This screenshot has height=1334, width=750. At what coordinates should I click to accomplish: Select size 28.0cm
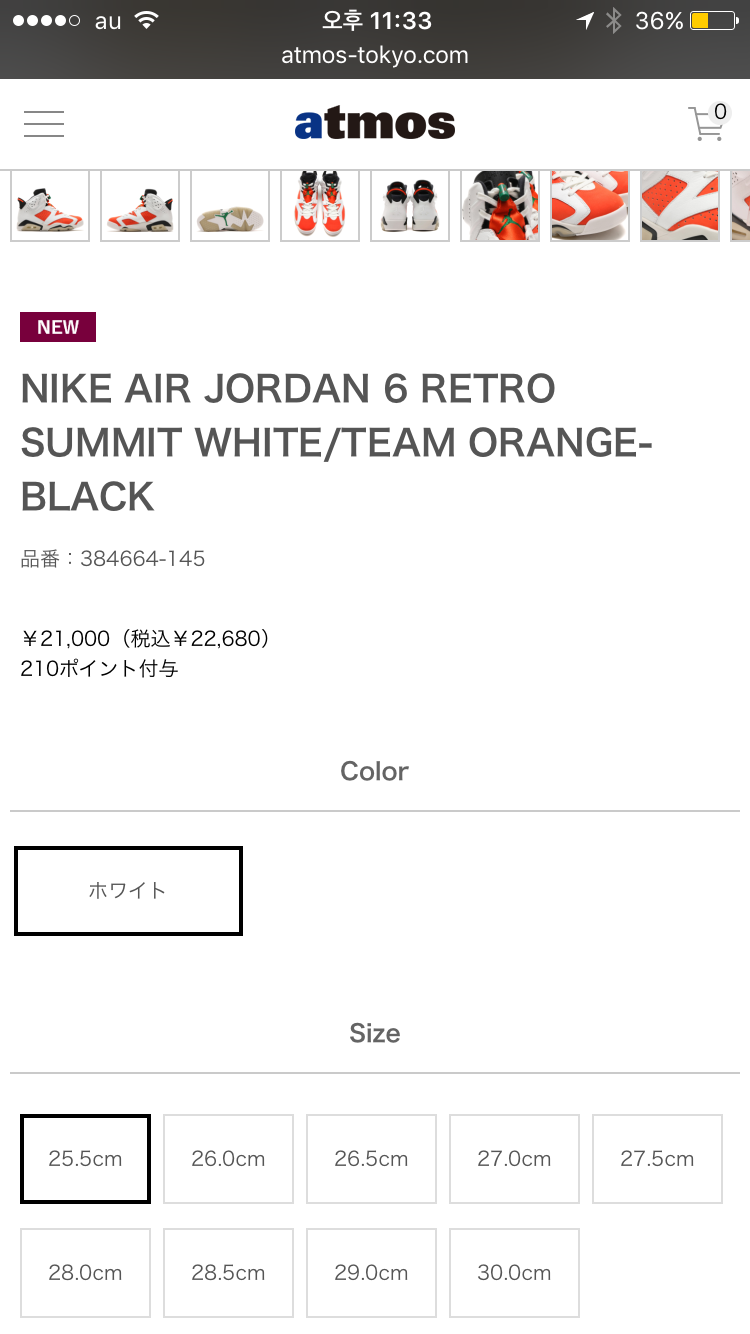point(85,1273)
